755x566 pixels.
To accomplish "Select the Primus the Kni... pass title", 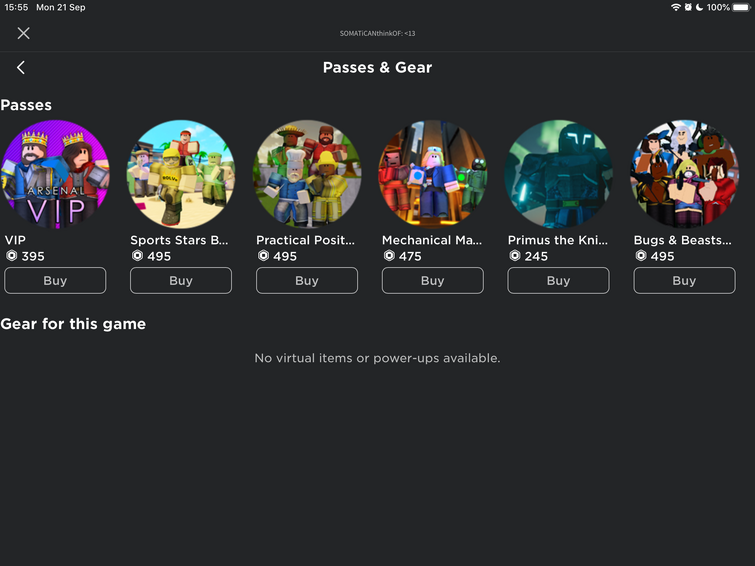I will tap(558, 240).
